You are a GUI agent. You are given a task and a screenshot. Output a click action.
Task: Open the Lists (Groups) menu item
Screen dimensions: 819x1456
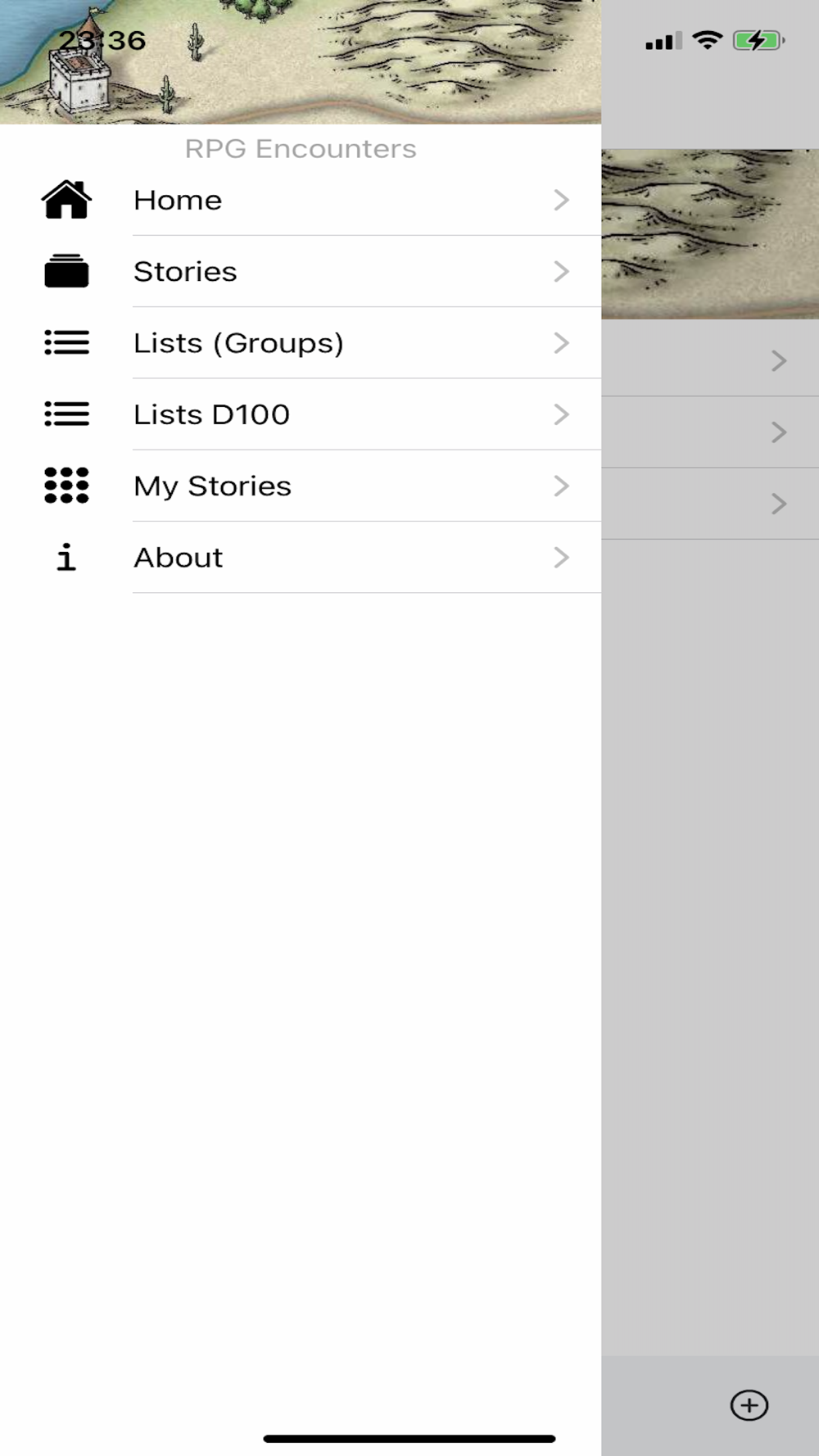[x=238, y=343]
